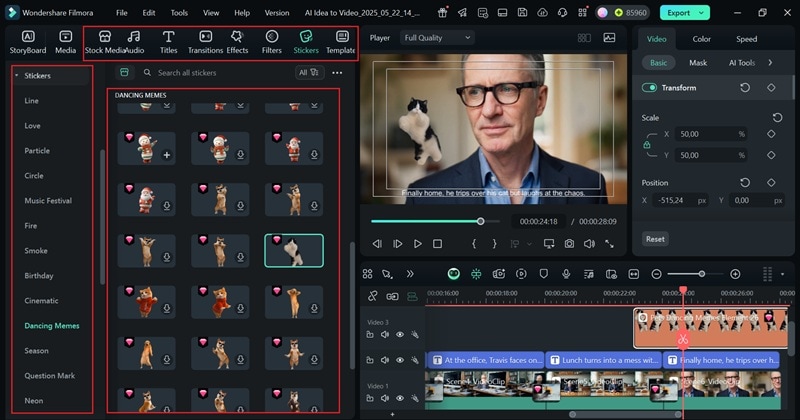
Task: Open the Tools menu
Action: point(179,13)
